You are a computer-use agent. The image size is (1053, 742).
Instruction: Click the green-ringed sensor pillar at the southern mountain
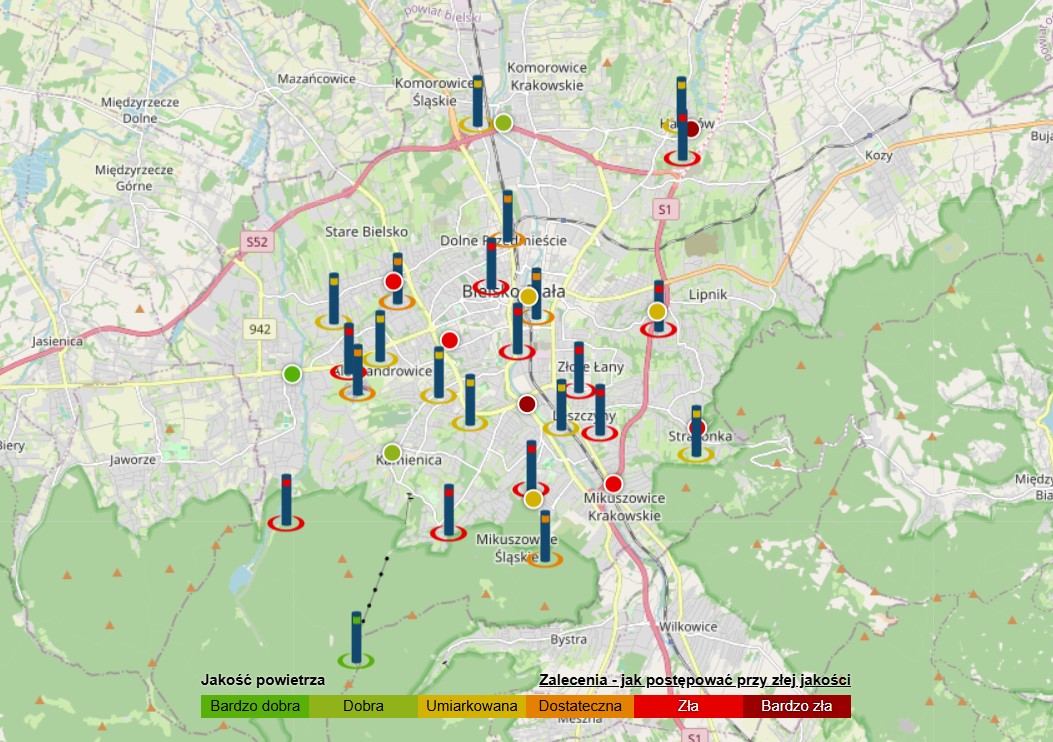click(x=356, y=639)
